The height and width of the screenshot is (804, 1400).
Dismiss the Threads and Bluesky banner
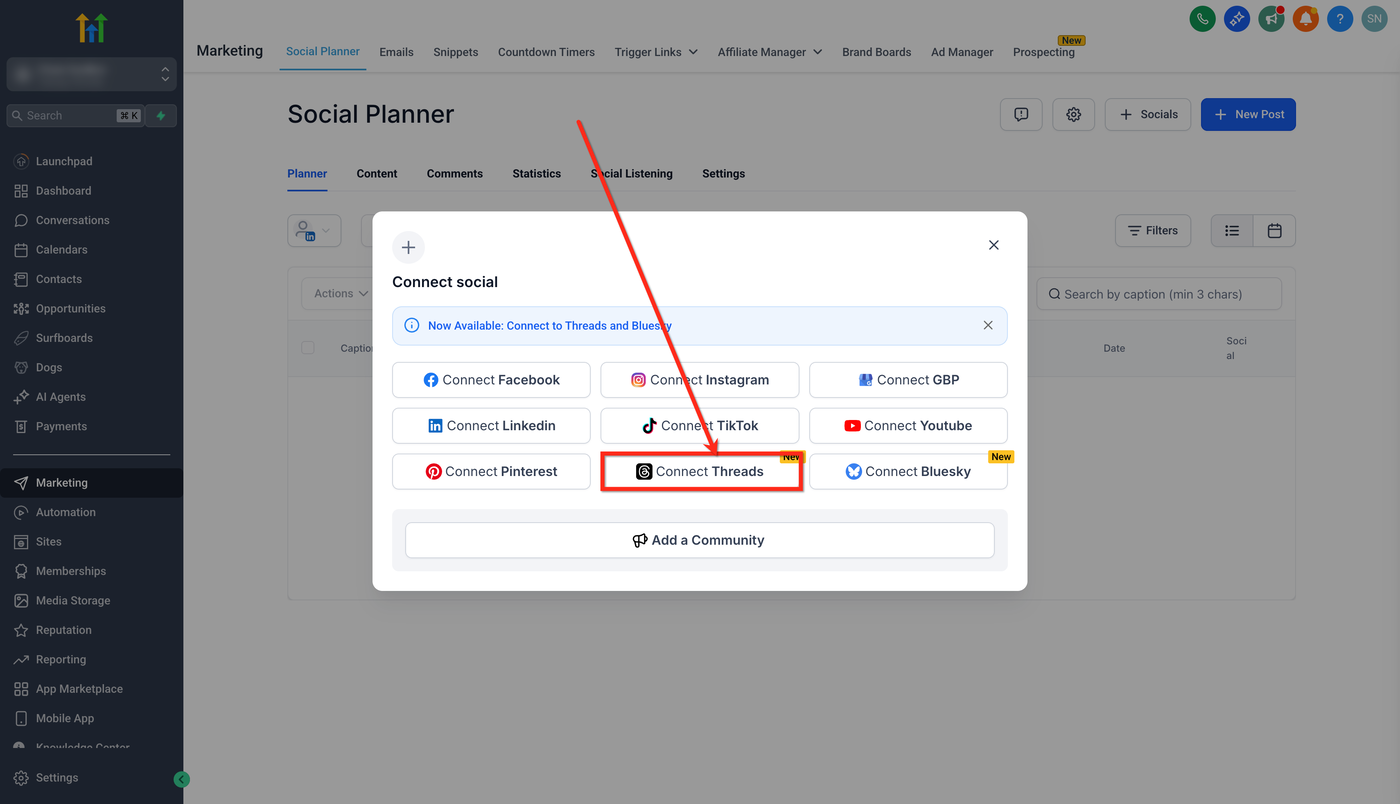(988, 325)
